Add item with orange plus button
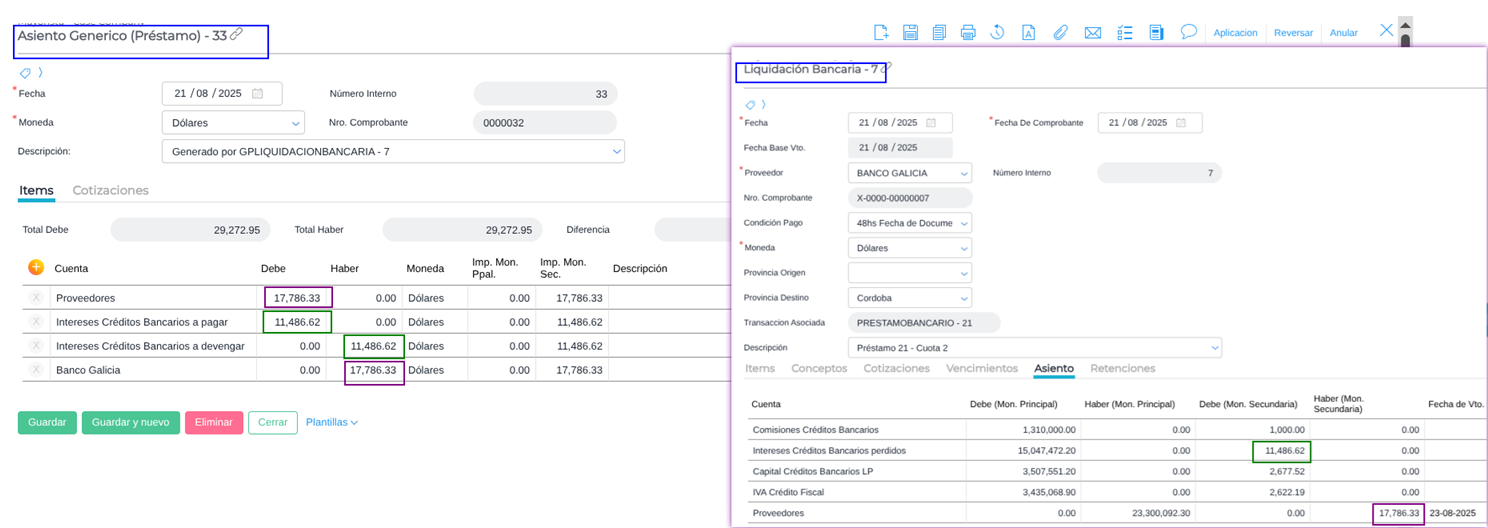The image size is (1488, 528). pos(36,267)
